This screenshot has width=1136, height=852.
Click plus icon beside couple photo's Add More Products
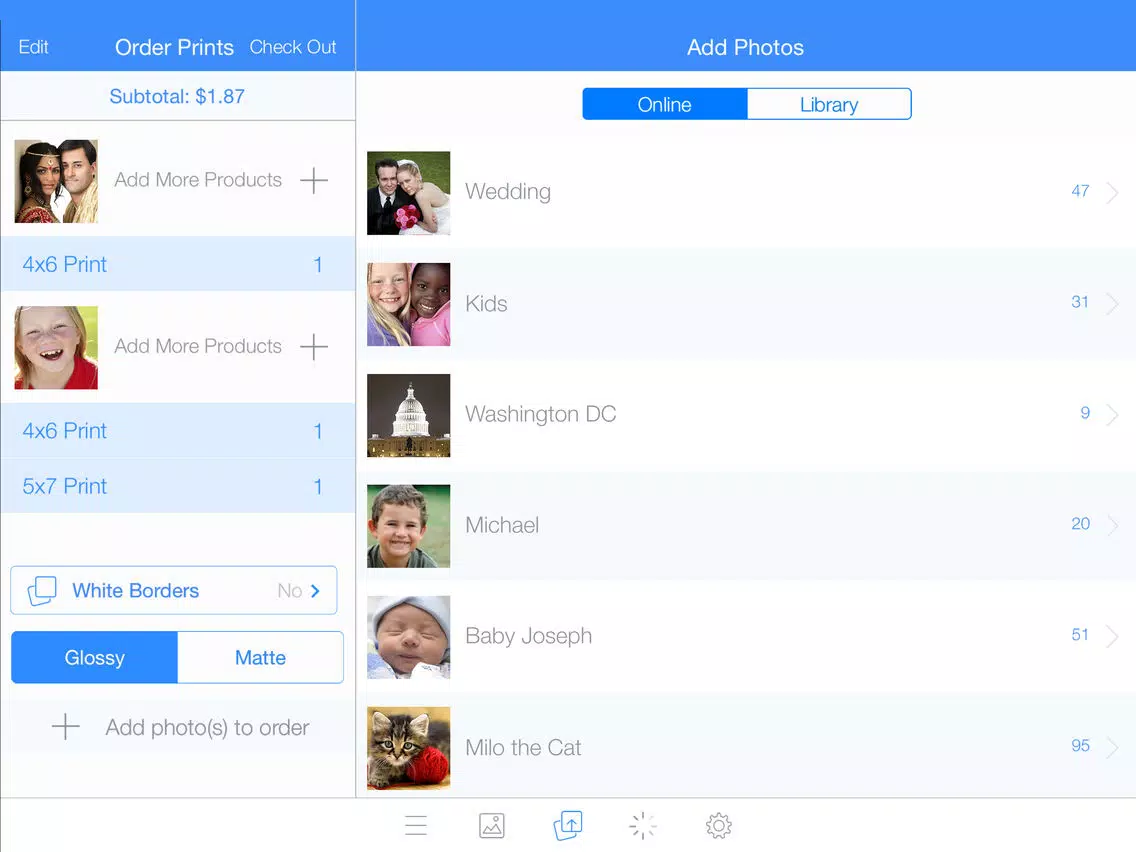tap(314, 180)
